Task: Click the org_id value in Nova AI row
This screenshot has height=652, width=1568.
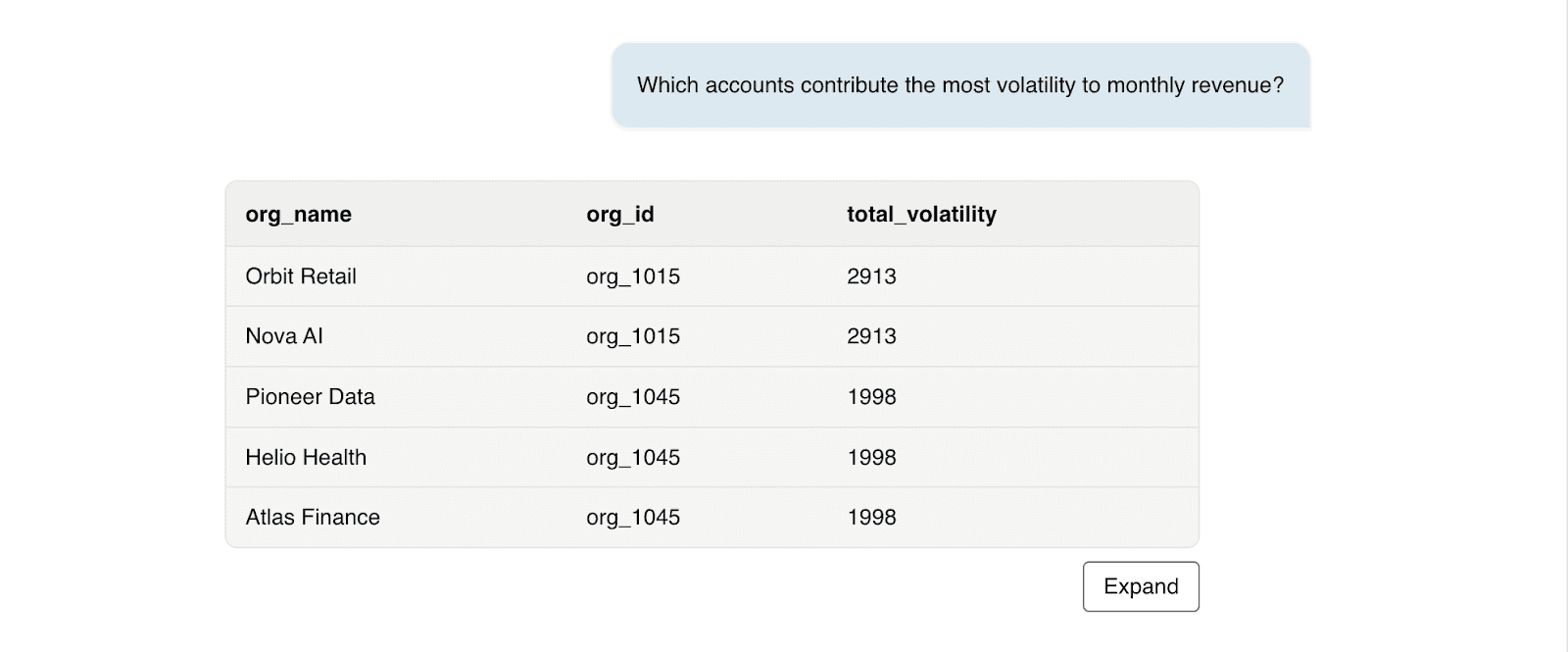Action: (633, 336)
